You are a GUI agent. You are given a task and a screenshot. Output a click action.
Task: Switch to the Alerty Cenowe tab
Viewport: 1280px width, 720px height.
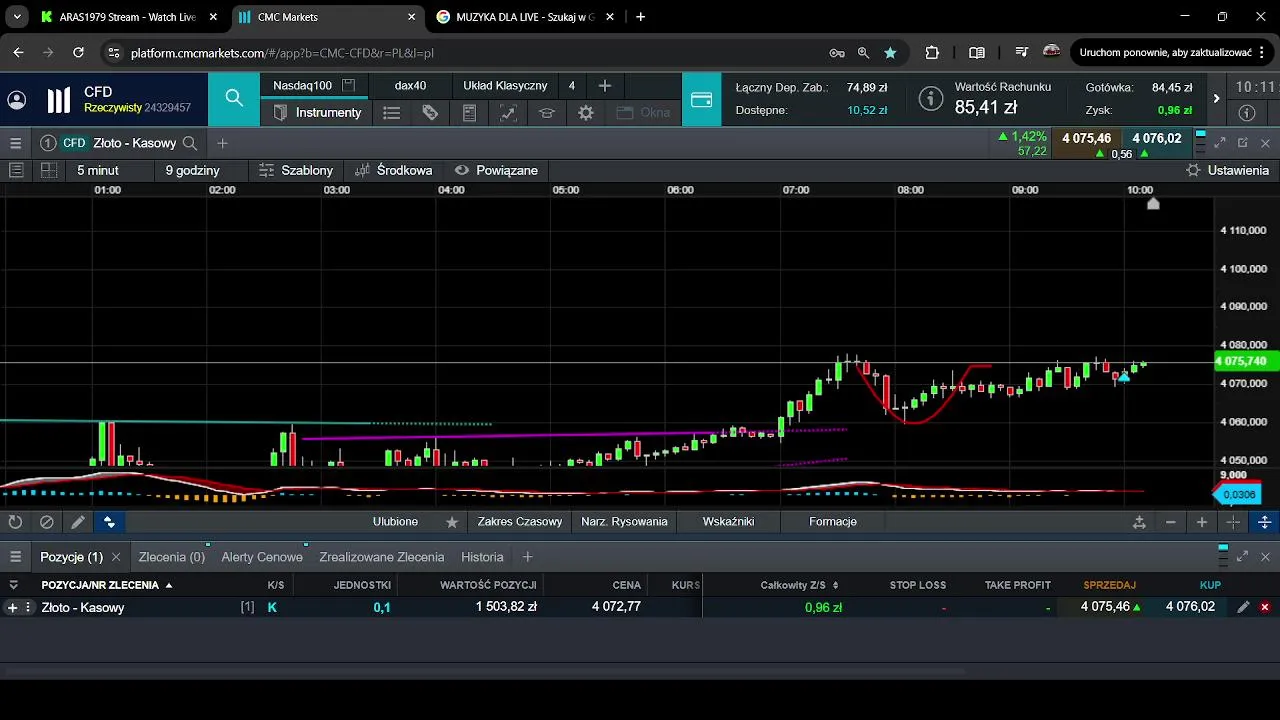(x=262, y=557)
